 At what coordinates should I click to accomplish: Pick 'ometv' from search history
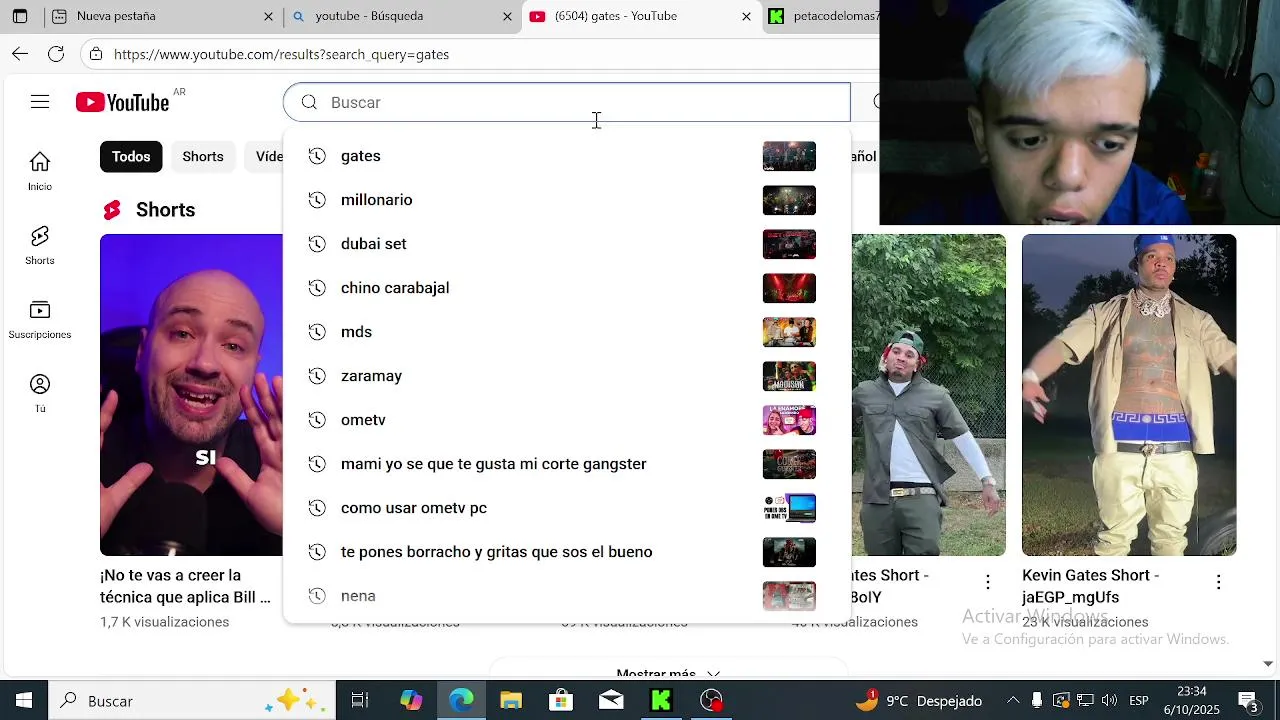(x=566, y=420)
